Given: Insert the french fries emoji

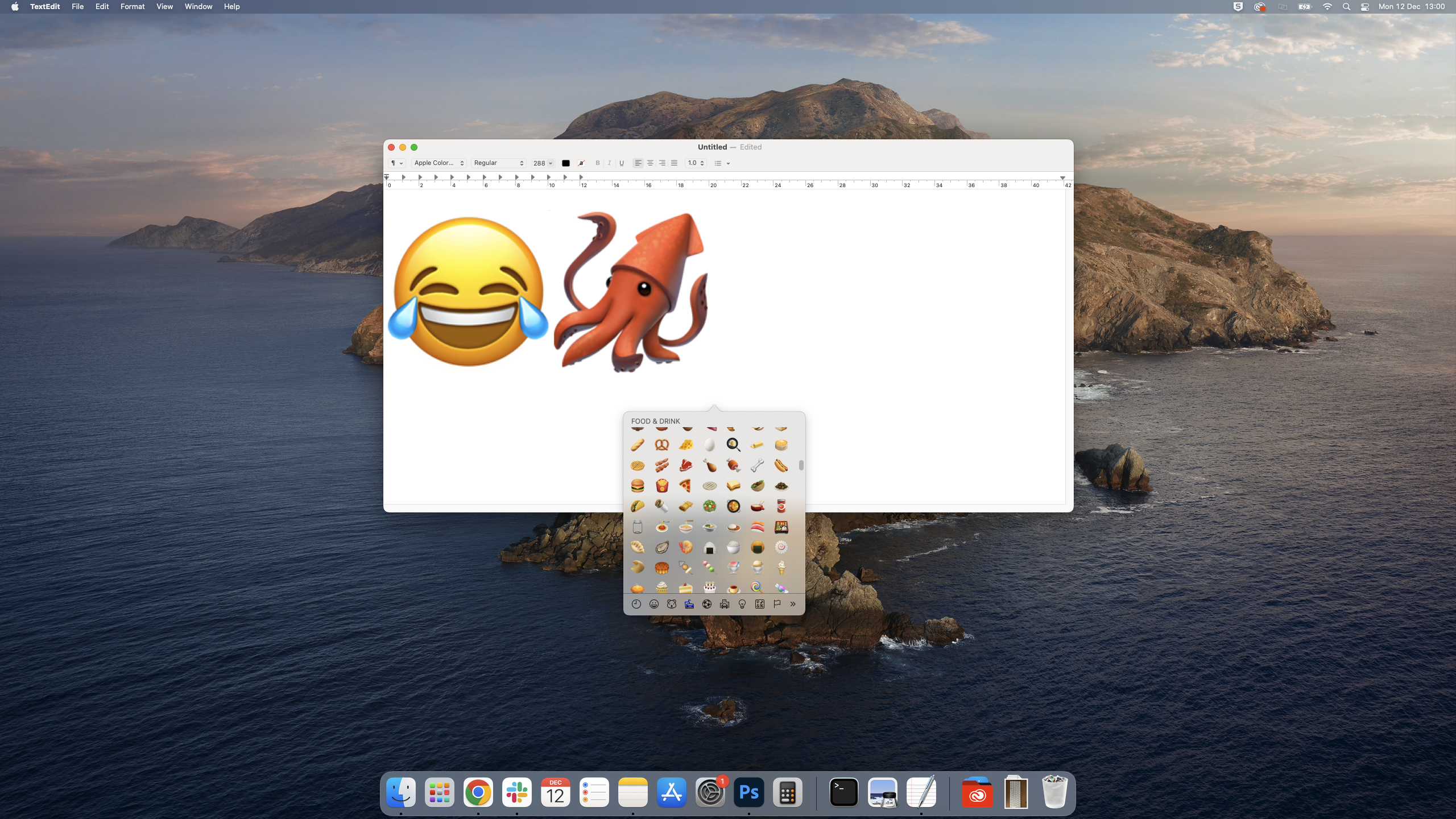Looking at the screenshot, I should (x=661, y=486).
